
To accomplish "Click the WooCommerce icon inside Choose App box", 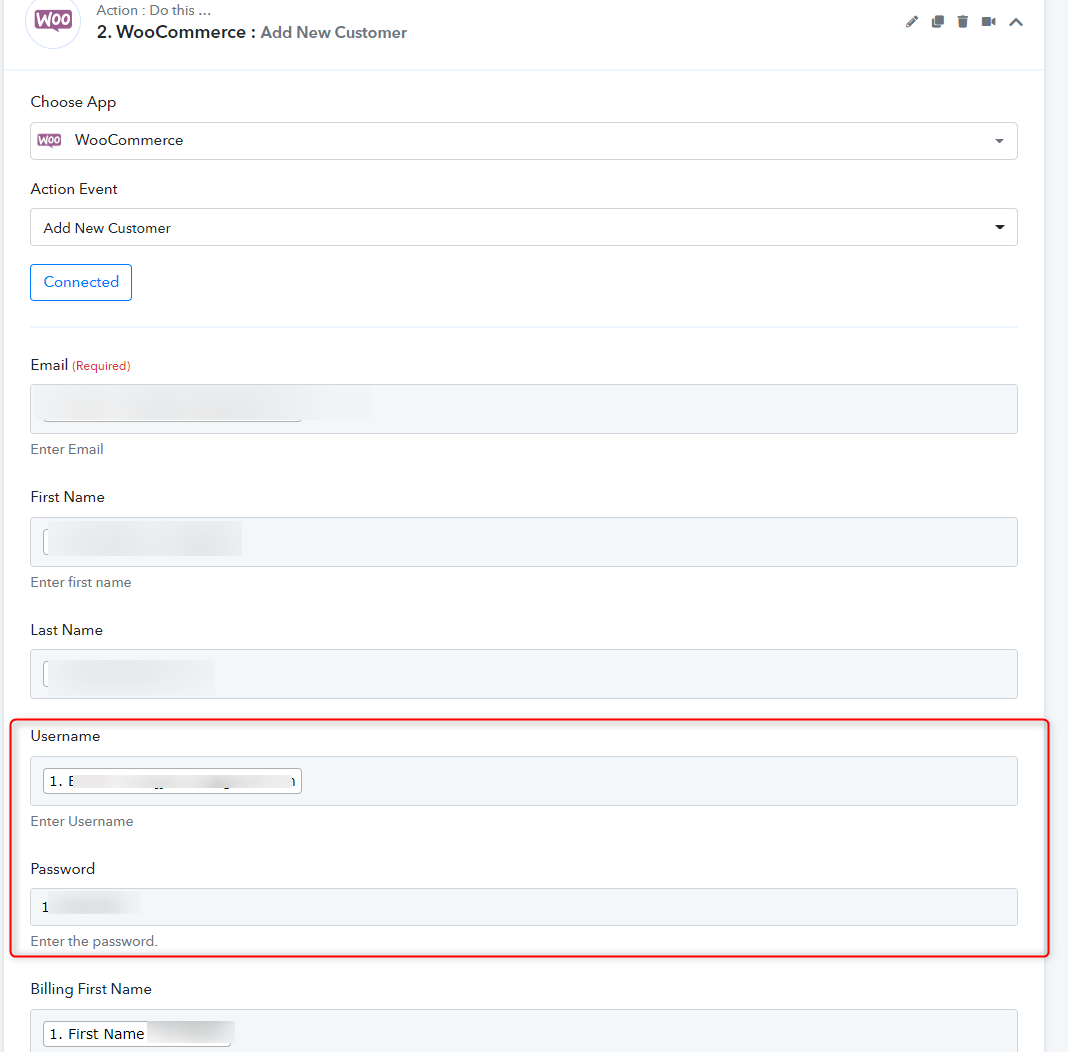I will [49, 140].
